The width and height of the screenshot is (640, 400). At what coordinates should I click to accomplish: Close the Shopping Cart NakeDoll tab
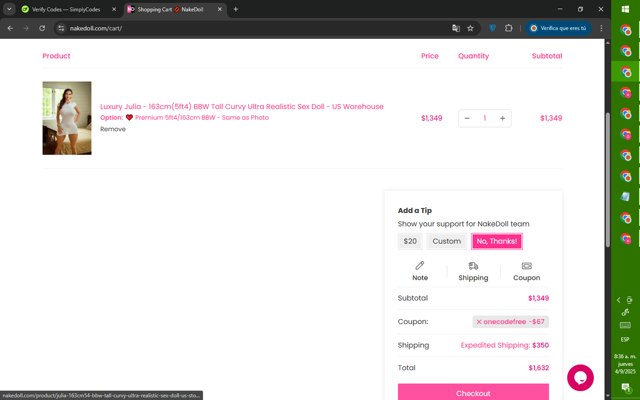pyautogui.click(x=220, y=9)
